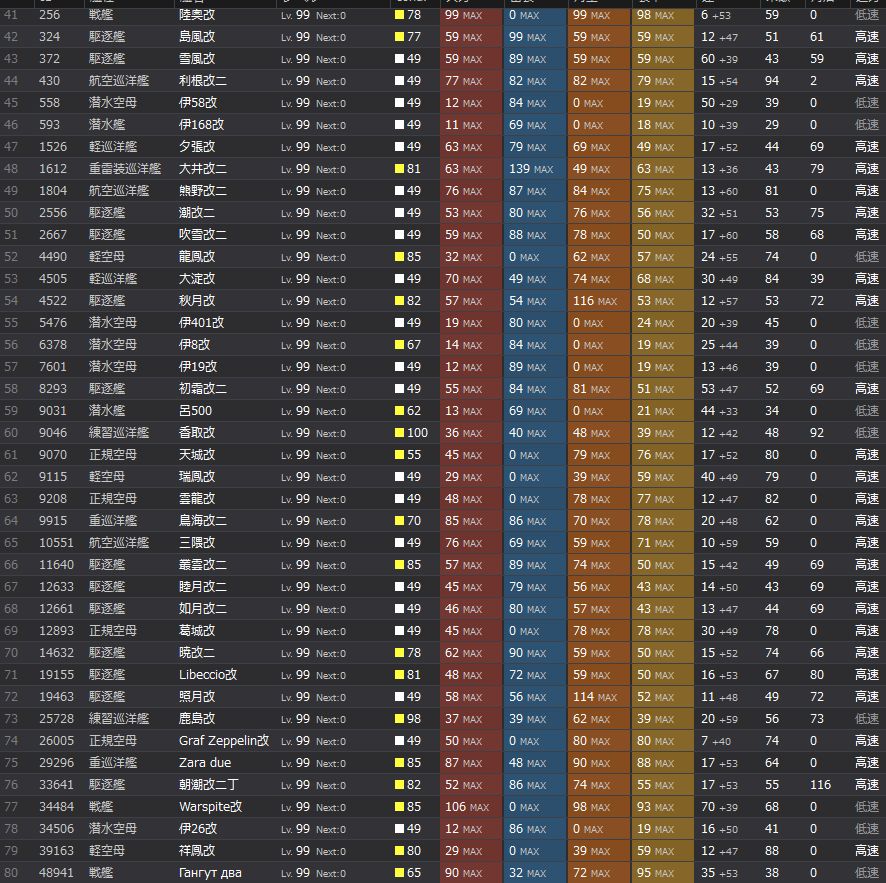
Task: Select the firepower value 106 MAX
Action: tap(466, 807)
